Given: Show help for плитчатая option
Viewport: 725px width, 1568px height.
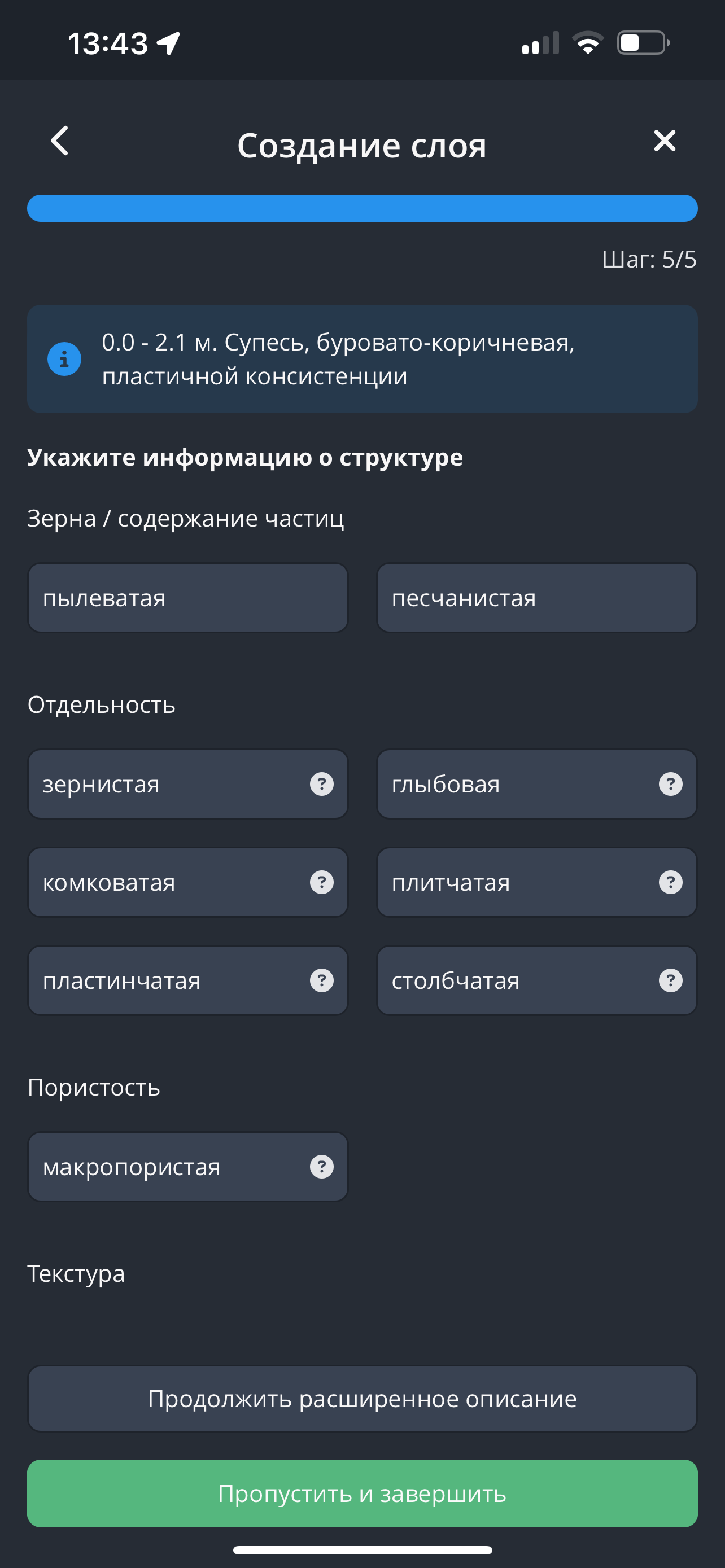Looking at the screenshot, I should 670,882.
